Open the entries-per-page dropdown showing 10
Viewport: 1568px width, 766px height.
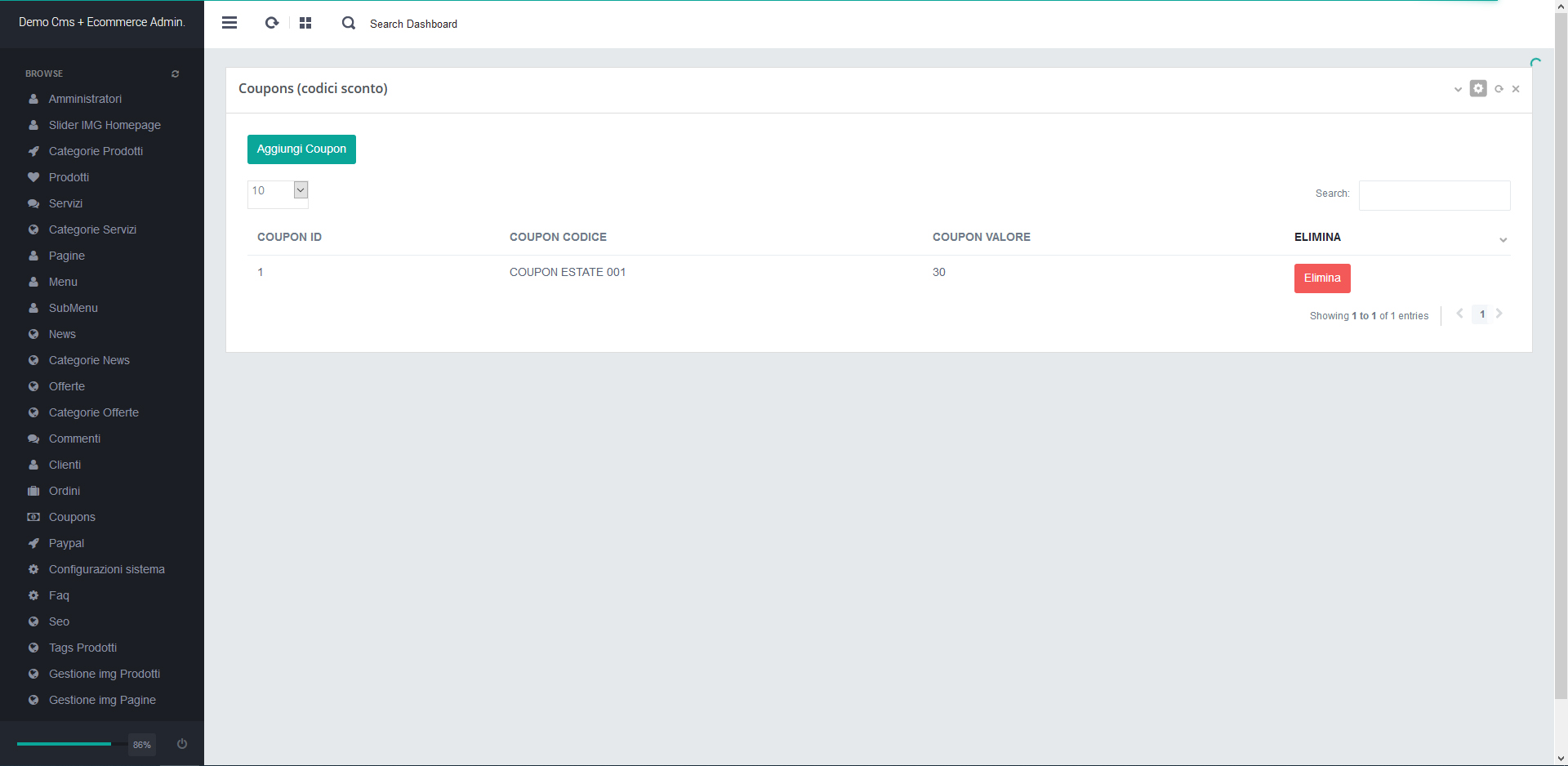(x=278, y=191)
